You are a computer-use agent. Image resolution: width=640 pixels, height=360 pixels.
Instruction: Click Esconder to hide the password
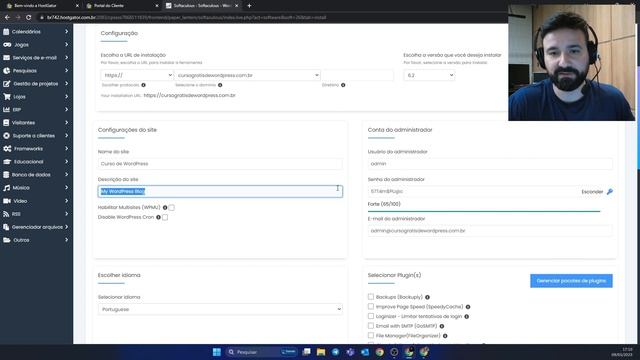592,191
